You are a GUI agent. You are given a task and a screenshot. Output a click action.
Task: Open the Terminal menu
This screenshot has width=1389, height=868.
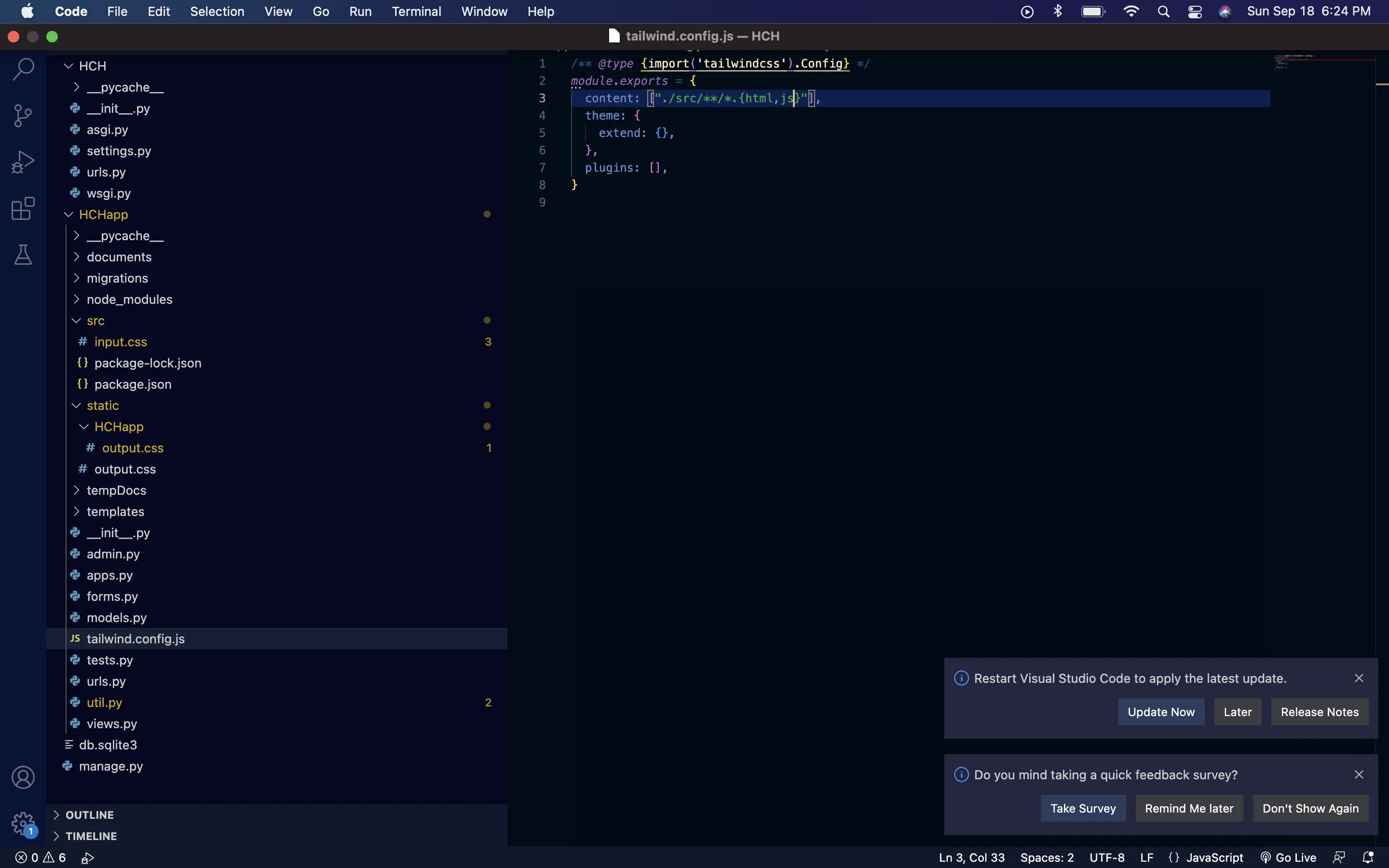pos(416,12)
